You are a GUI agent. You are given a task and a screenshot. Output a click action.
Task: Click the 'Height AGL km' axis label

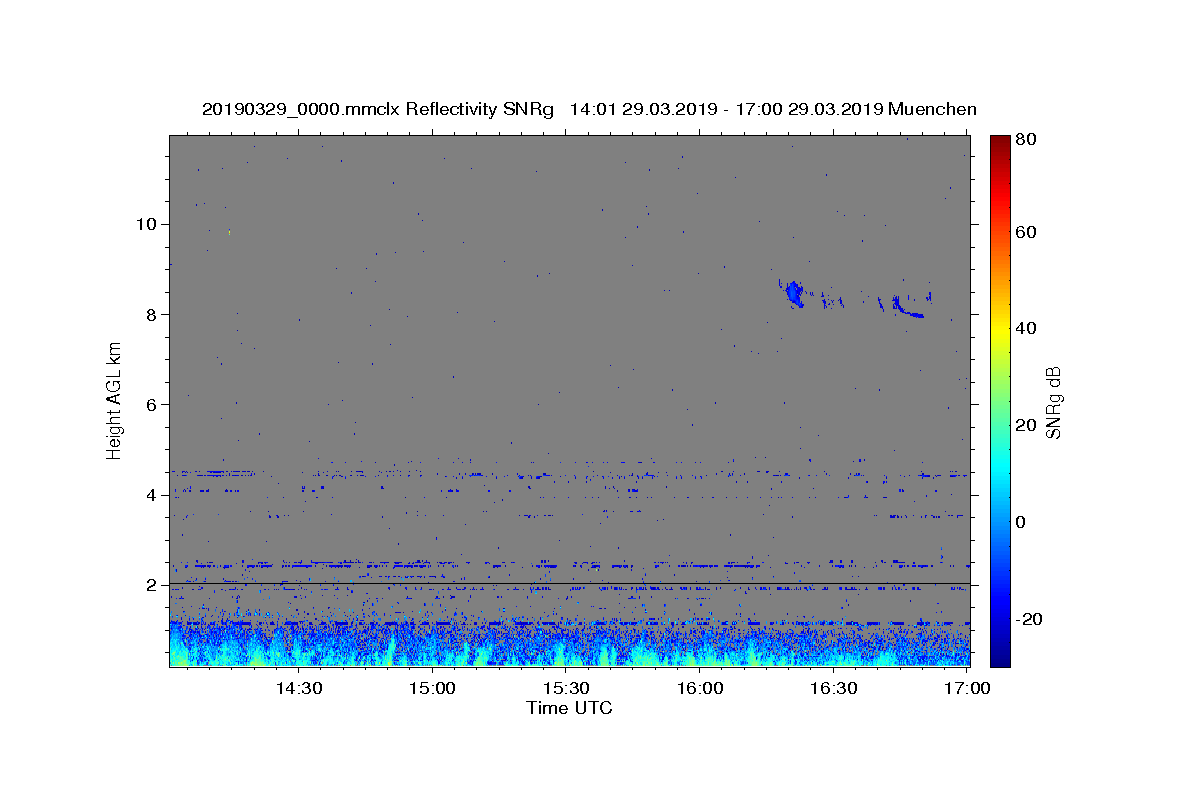click(x=115, y=400)
